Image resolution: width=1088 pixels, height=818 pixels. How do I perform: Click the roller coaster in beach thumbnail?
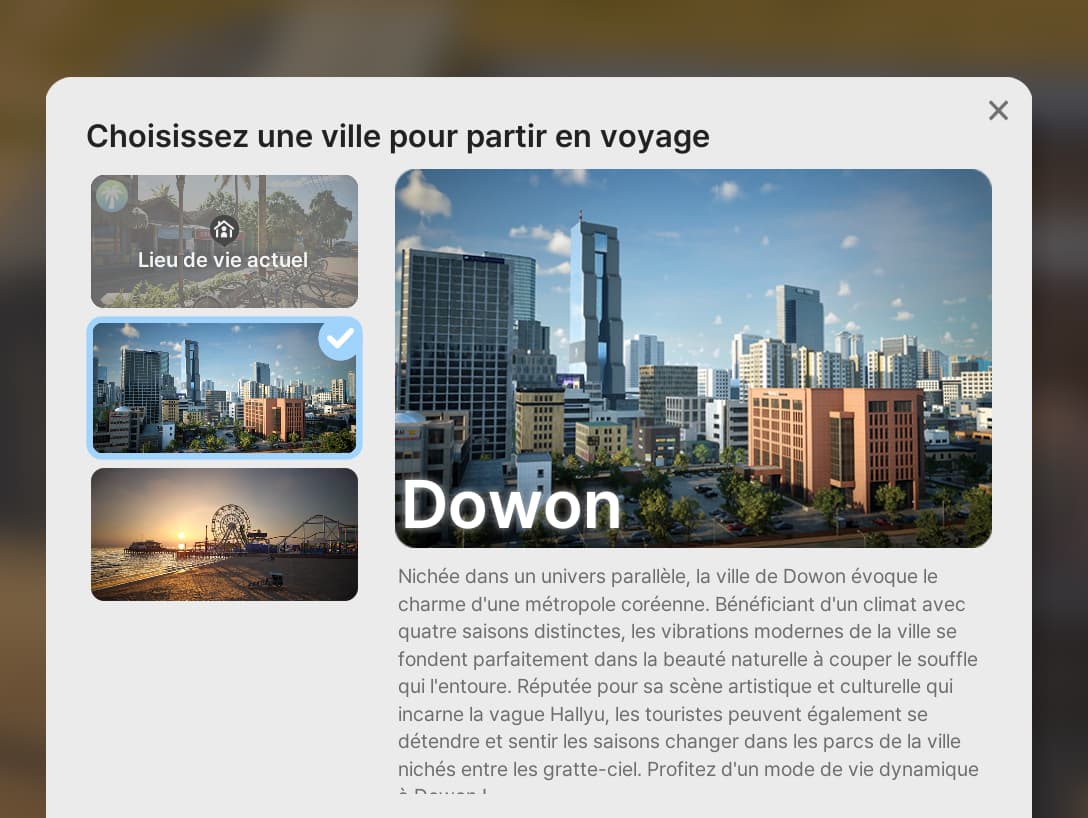click(x=316, y=533)
